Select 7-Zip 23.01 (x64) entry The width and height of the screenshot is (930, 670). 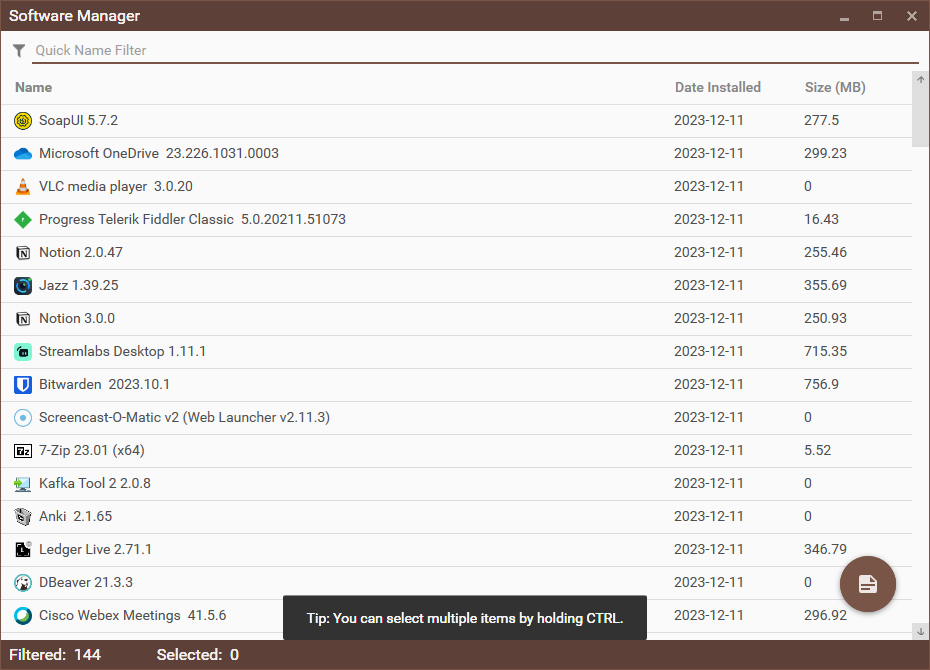coord(91,451)
